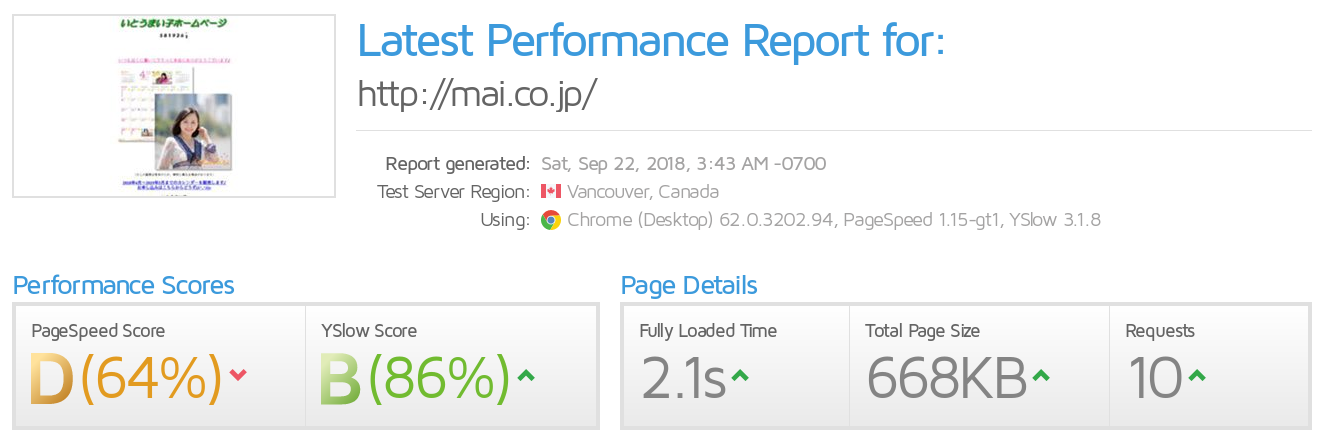Click the green arrow next to 668KB page size
The image size is (1321, 448).
[x=1041, y=375]
